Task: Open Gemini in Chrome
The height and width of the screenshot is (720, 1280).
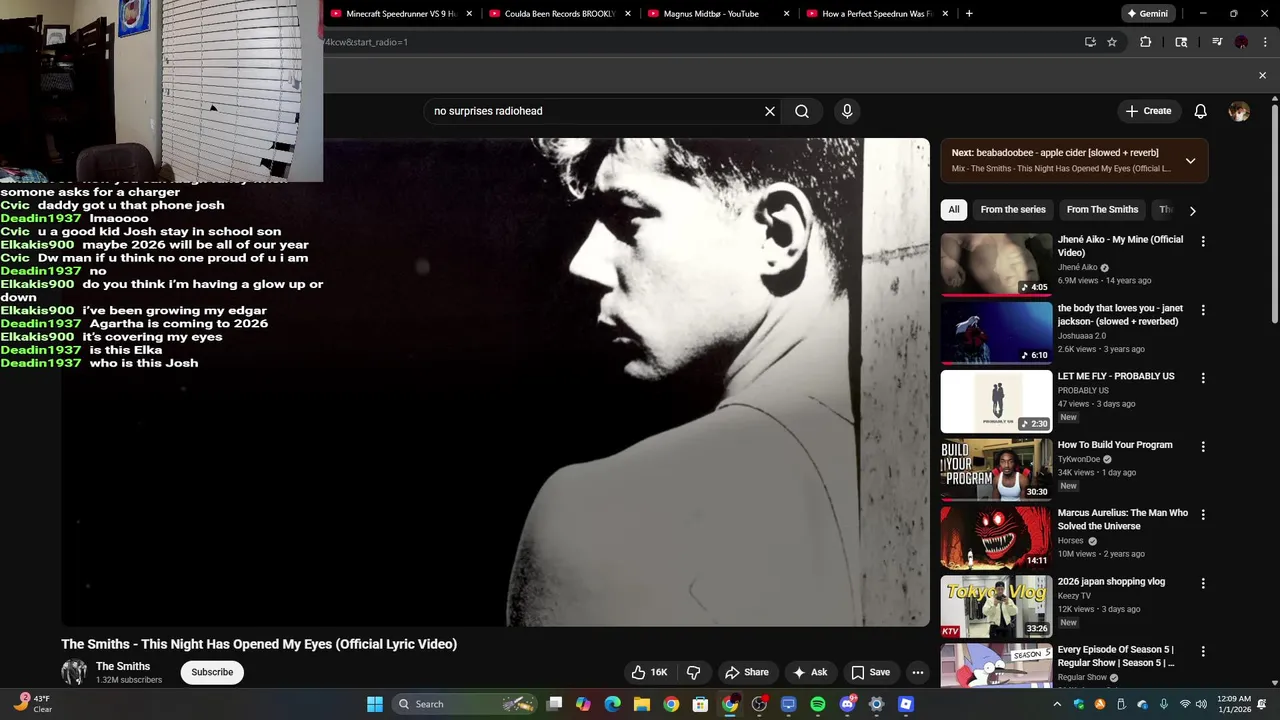Action: 1148,14
